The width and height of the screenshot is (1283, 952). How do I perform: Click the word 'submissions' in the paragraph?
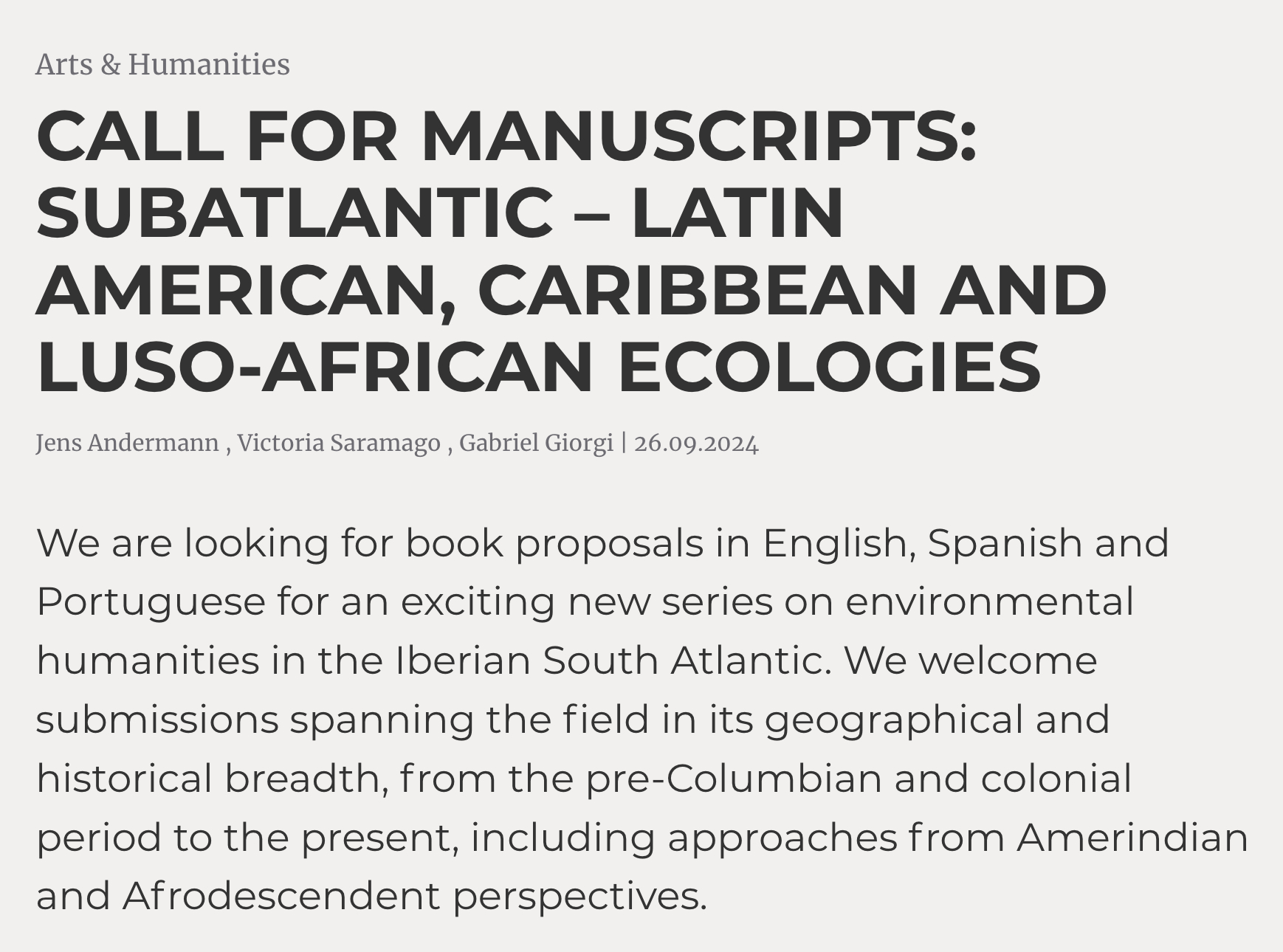point(157,720)
